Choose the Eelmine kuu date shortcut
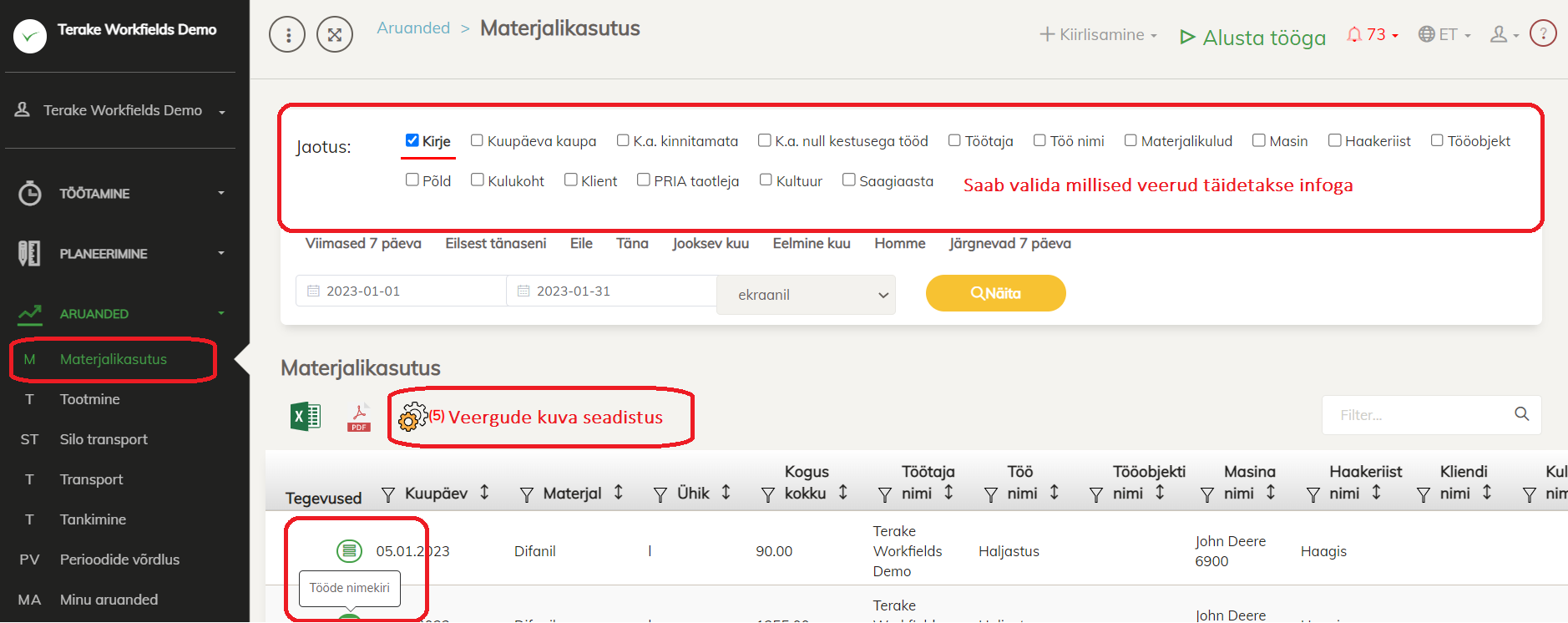 (811, 244)
